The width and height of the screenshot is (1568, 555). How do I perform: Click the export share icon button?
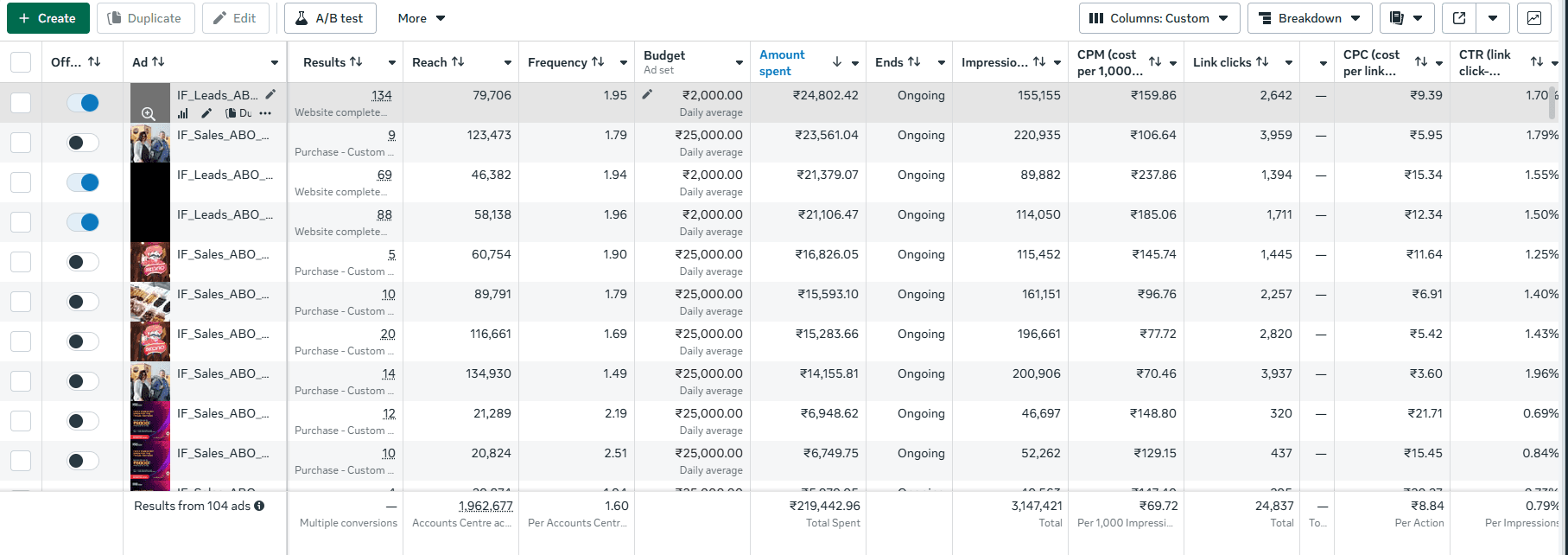point(1459,18)
